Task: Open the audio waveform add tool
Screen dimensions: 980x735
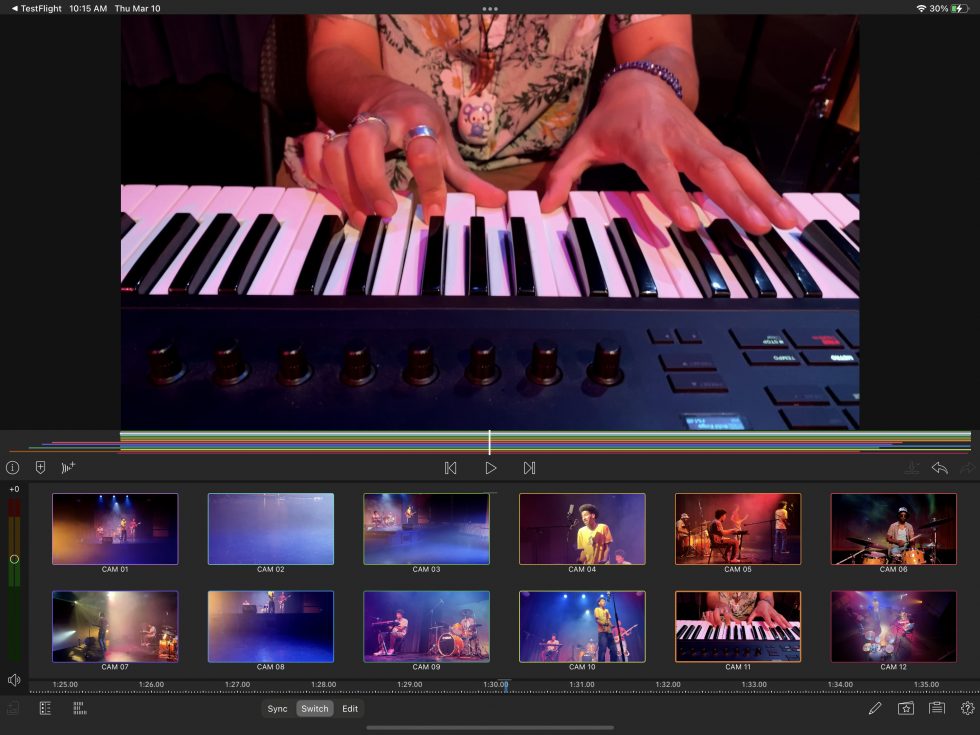Action: (x=68, y=467)
